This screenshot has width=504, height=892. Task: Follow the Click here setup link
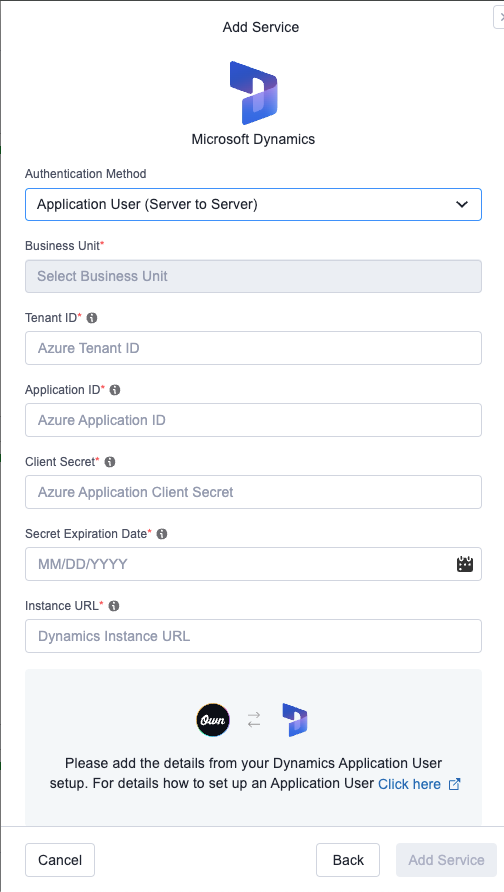tap(410, 784)
